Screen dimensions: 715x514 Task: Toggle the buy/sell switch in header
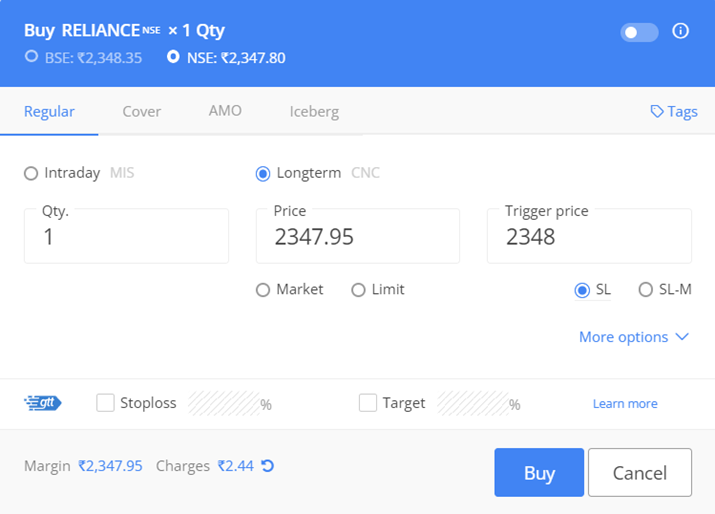tap(639, 32)
